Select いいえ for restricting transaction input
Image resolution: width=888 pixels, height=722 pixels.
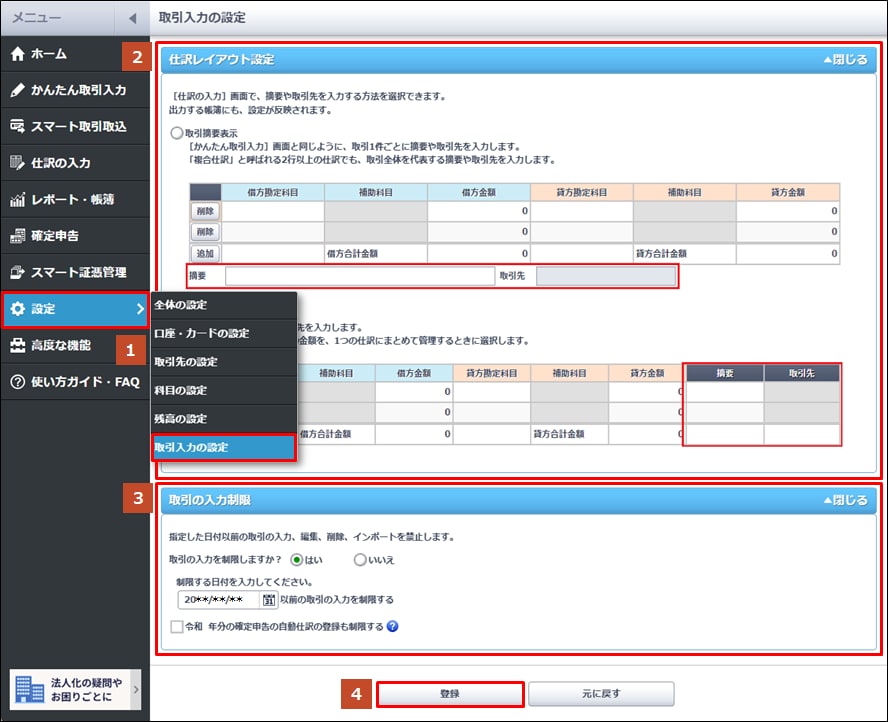(x=360, y=559)
